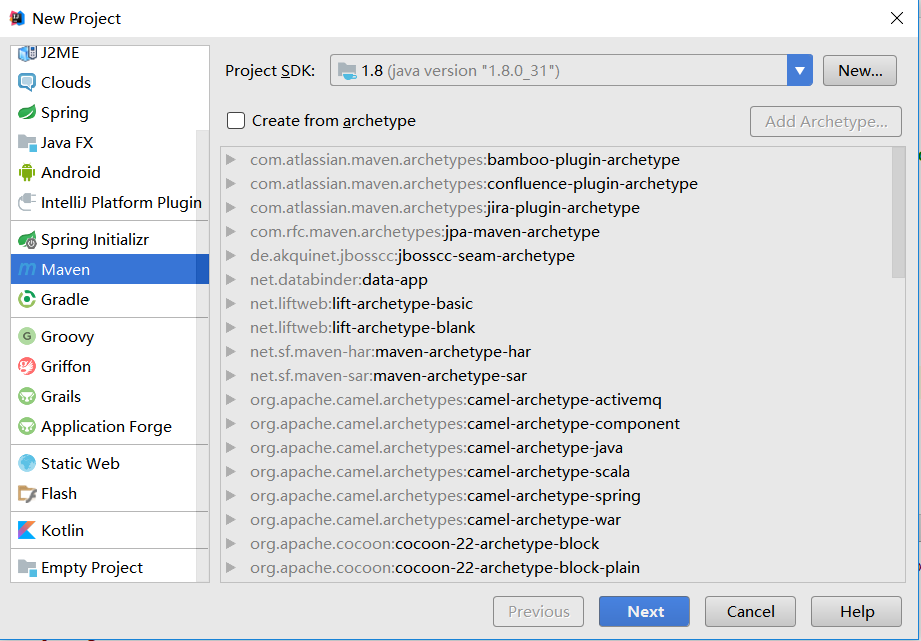
Task: Click the IntelliJ logo in title bar
Action: (17, 18)
